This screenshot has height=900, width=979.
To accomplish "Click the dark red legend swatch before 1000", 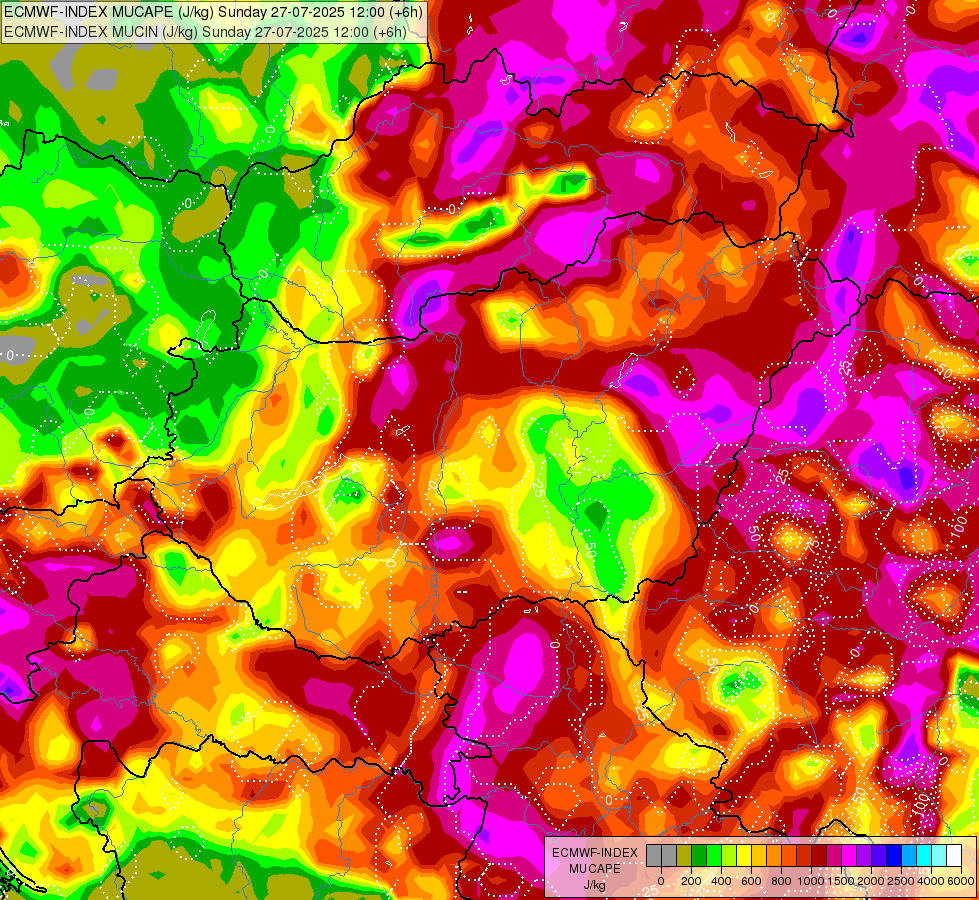I will point(804,856).
